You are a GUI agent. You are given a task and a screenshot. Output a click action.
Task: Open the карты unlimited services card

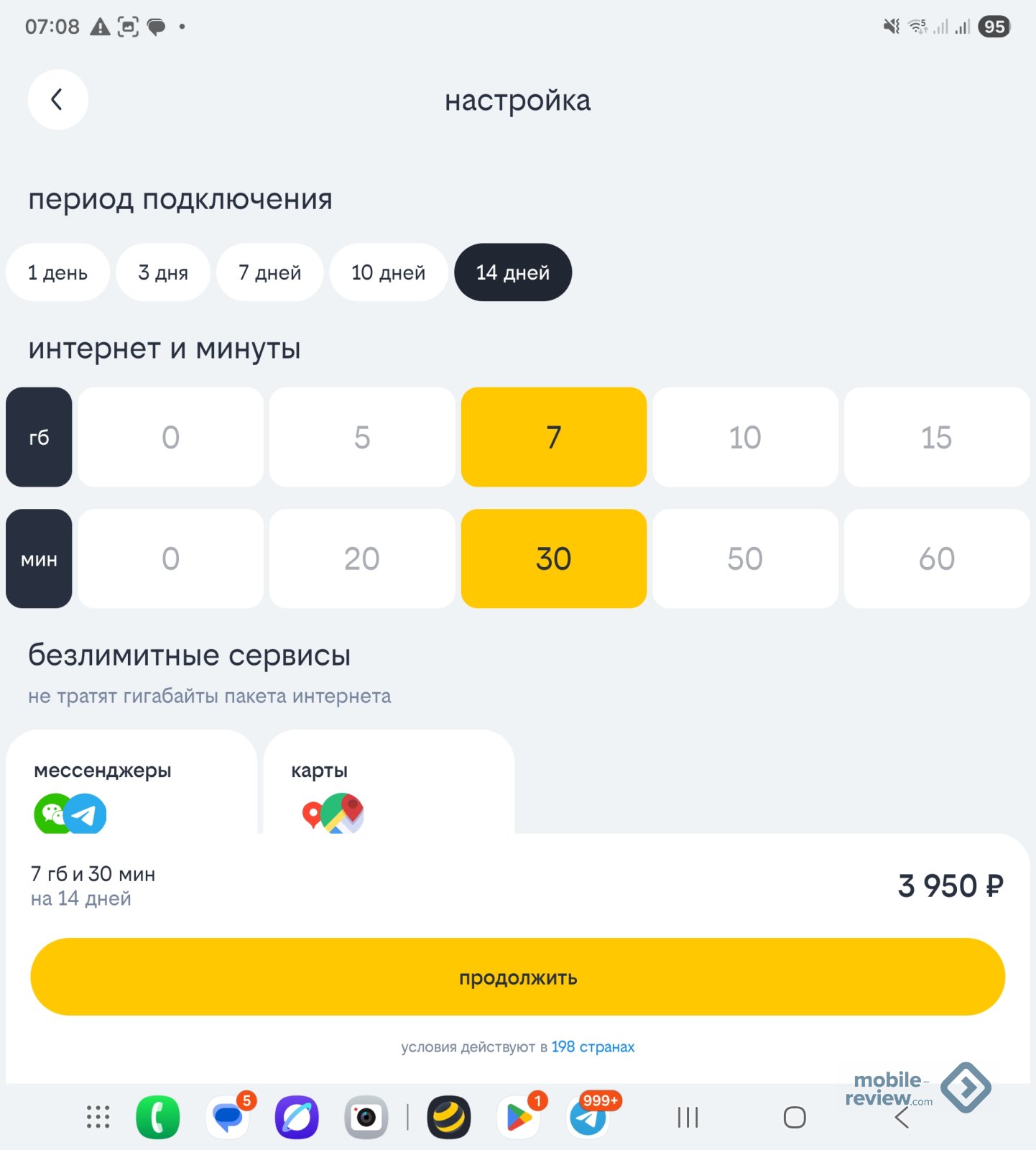click(x=389, y=785)
